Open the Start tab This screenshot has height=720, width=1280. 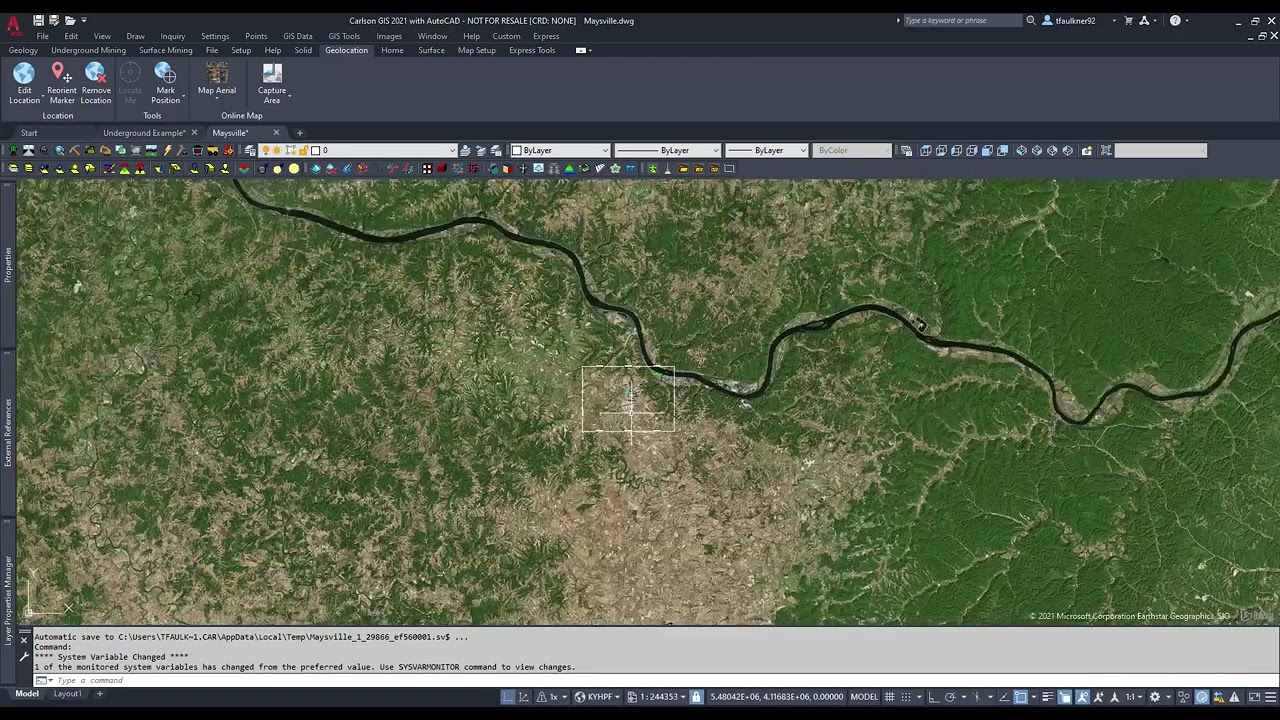[x=29, y=133]
